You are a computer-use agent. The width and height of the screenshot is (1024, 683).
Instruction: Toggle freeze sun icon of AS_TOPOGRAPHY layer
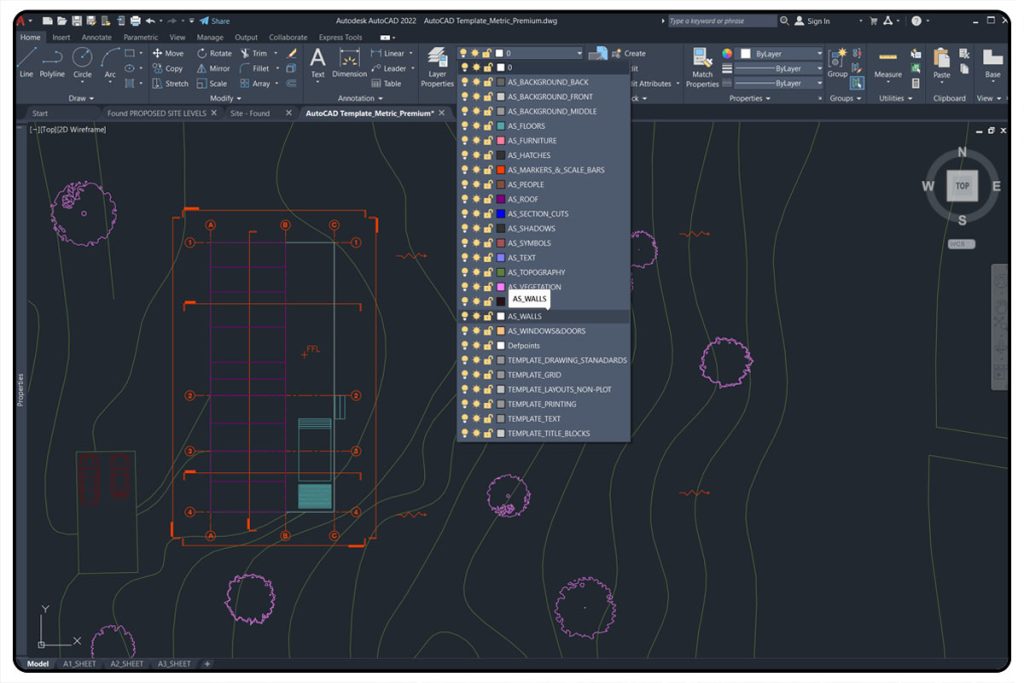[476, 272]
